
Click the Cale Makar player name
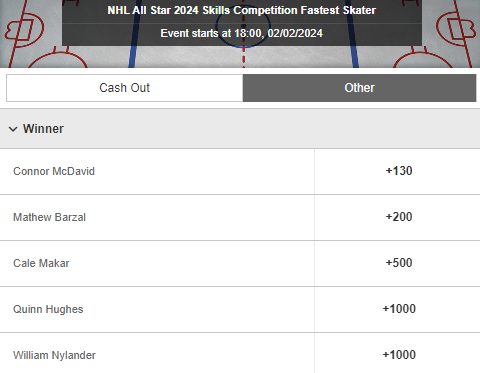pos(41,263)
